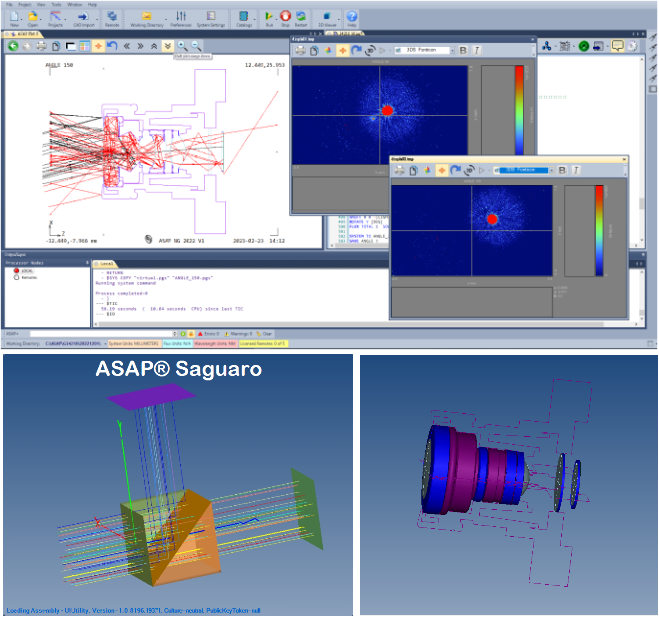
Task: Expand dropdown arrow beside Open icon
Action: click(x=40, y=19)
